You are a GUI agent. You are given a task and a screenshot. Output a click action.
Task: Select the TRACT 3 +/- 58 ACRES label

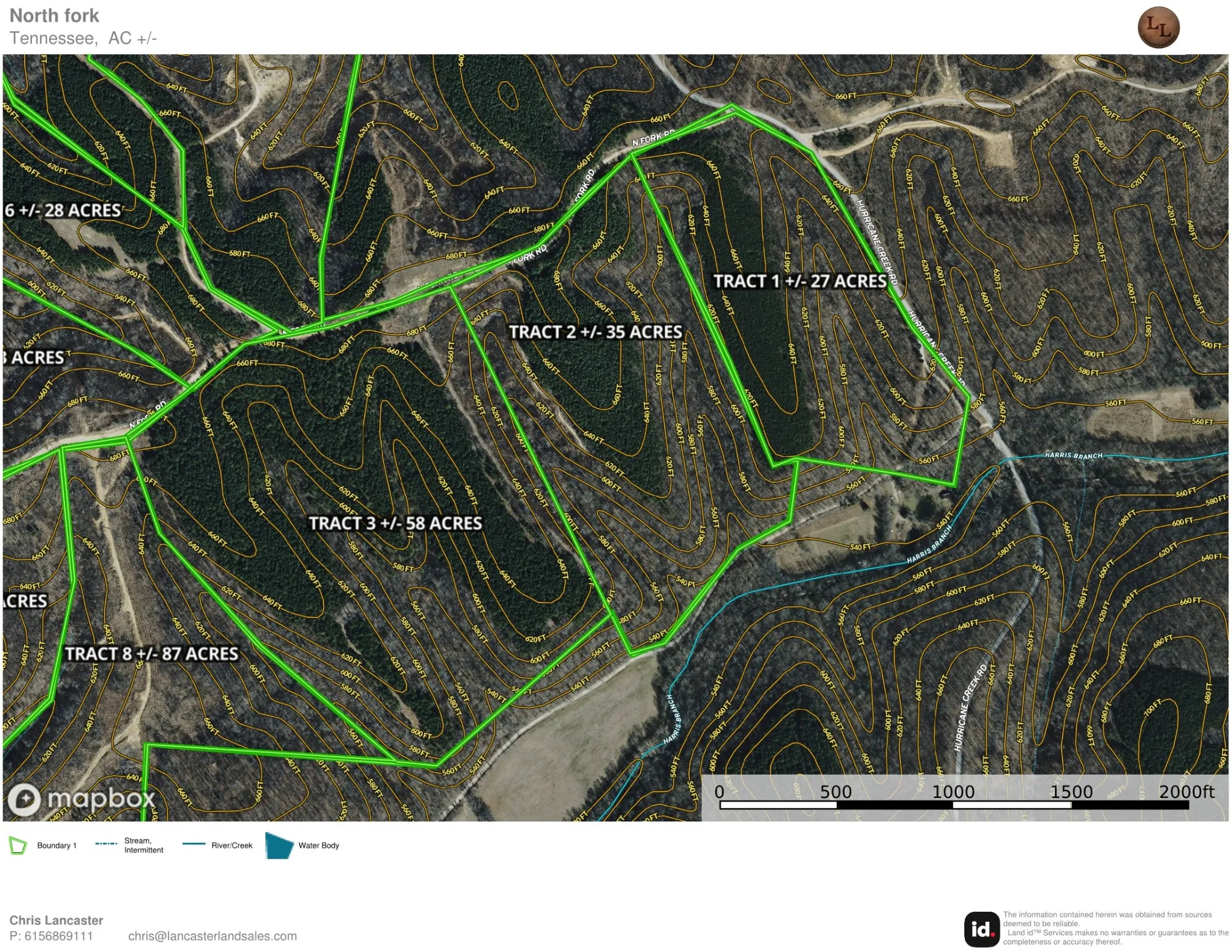395,523
